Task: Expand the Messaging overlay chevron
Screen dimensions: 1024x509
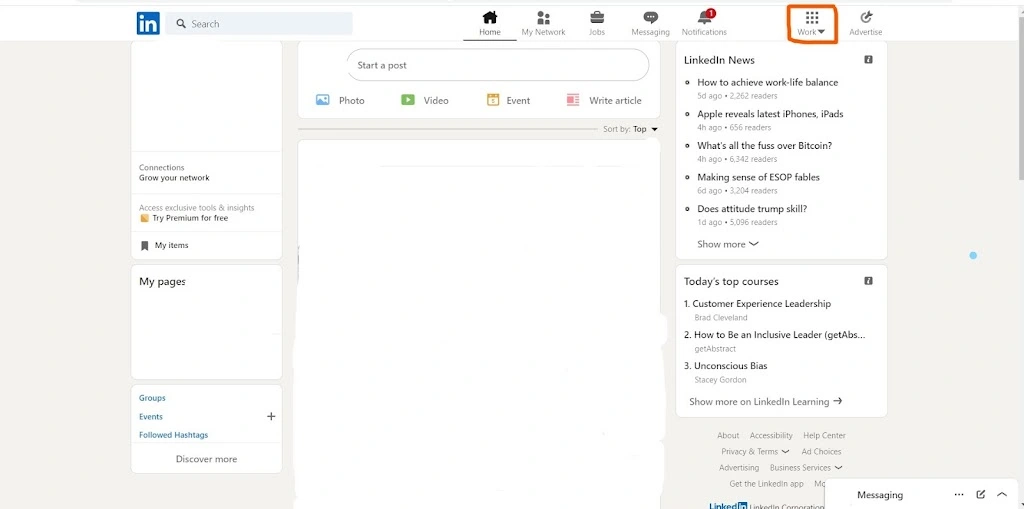Action: (x=1002, y=495)
